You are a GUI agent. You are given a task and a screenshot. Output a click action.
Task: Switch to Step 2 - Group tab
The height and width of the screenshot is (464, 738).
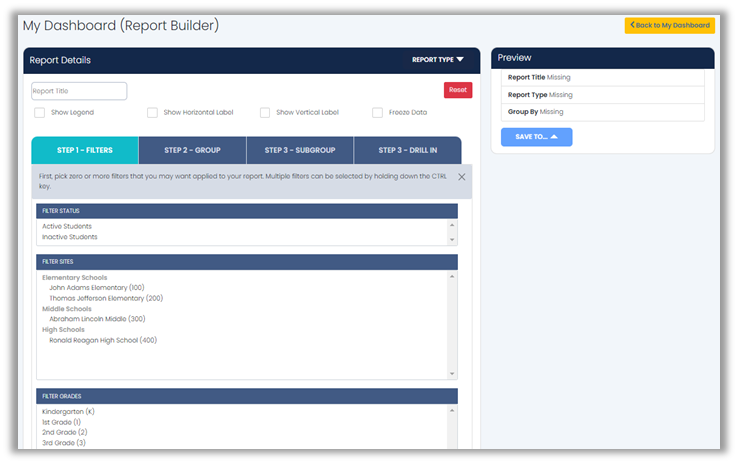(192, 151)
